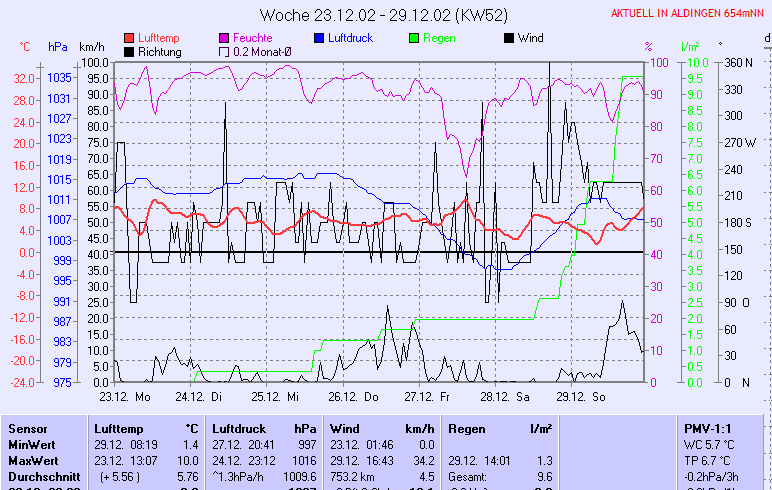Click the MaxWert row label
Image resolution: width=772 pixels, height=490 pixels.
[33, 459]
